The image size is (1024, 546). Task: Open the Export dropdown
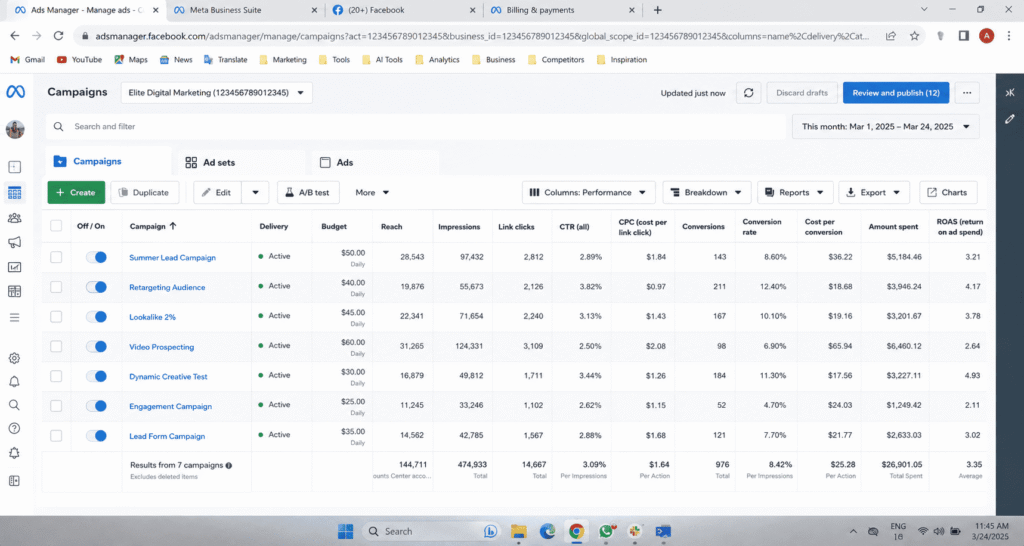pyautogui.click(x=874, y=193)
